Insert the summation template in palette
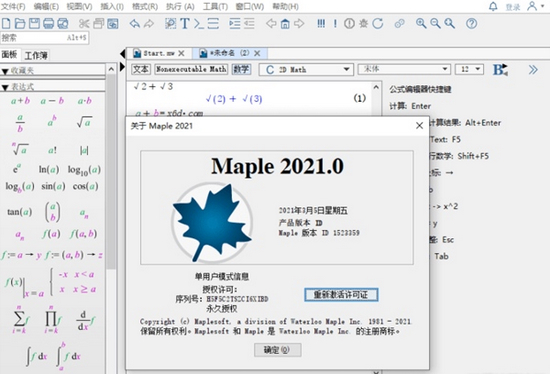 pyautogui.click(x=20, y=319)
